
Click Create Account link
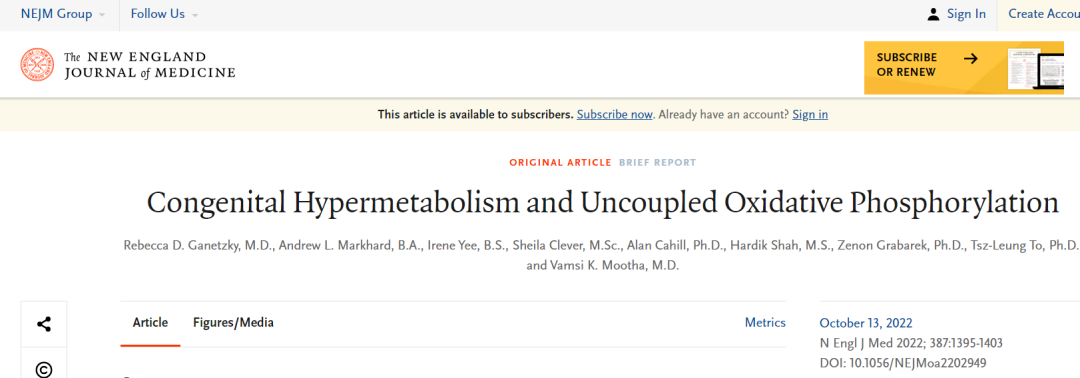coord(1044,14)
